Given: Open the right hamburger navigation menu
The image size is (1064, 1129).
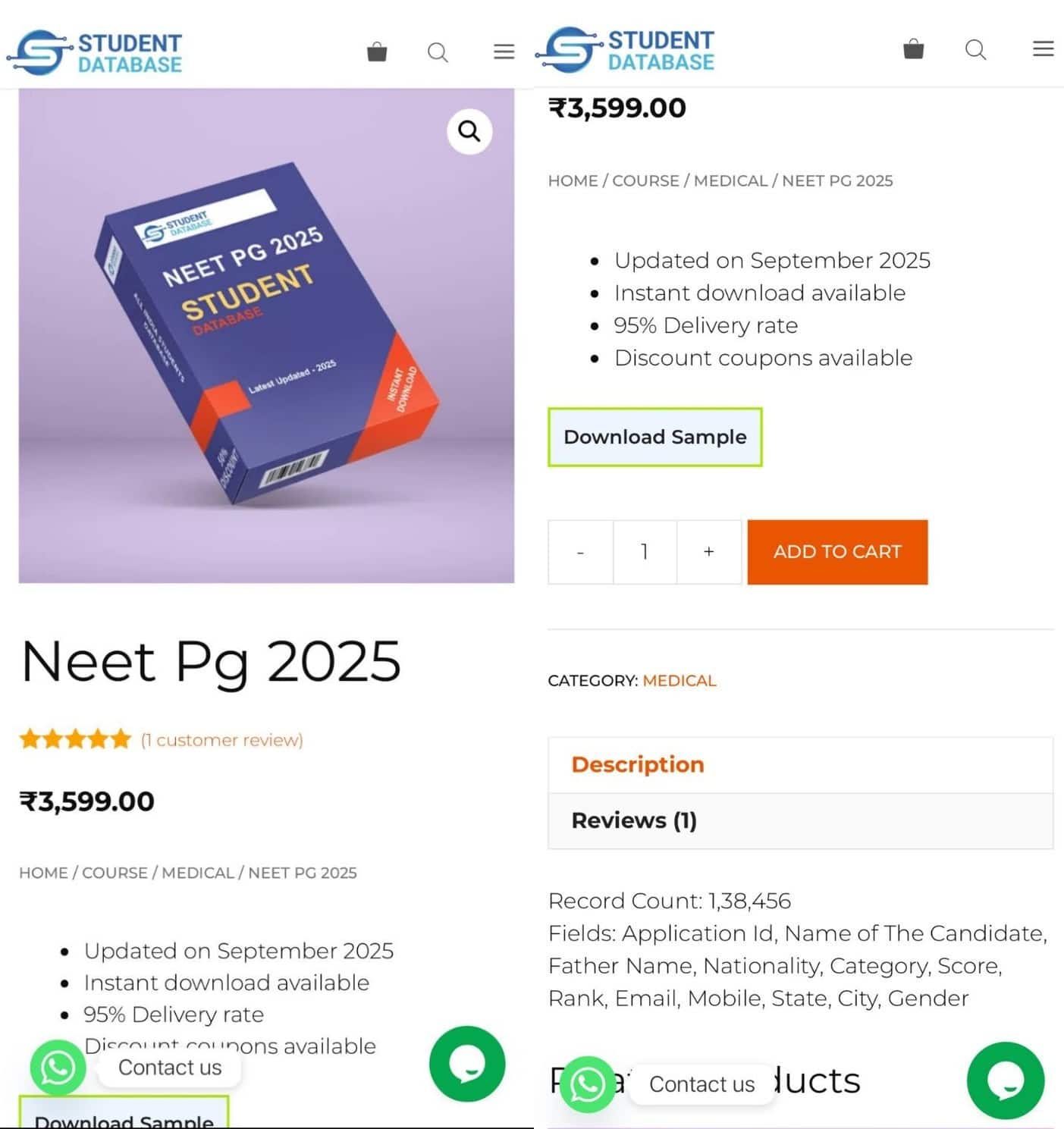Looking at the screenshot, I should (1043, 49).
